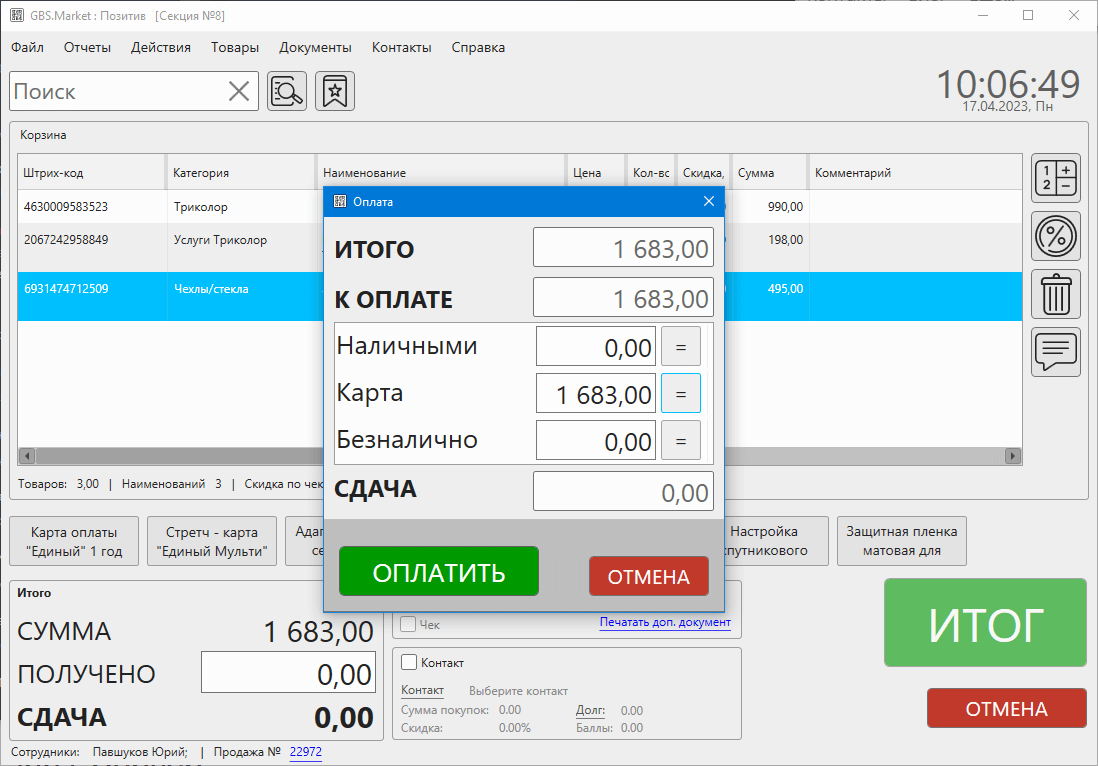Image resolution: width=1098 pixels, height=766 pixels.
Task: Open advanced search with the magnifier icon
Action: point(287,91)
